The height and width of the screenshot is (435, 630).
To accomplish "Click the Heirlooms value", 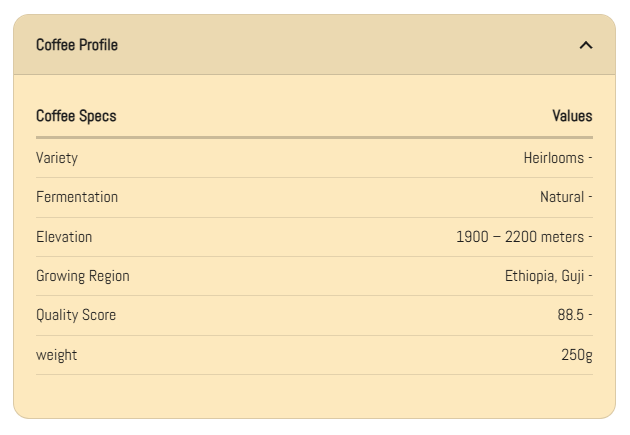I will 554,158.
